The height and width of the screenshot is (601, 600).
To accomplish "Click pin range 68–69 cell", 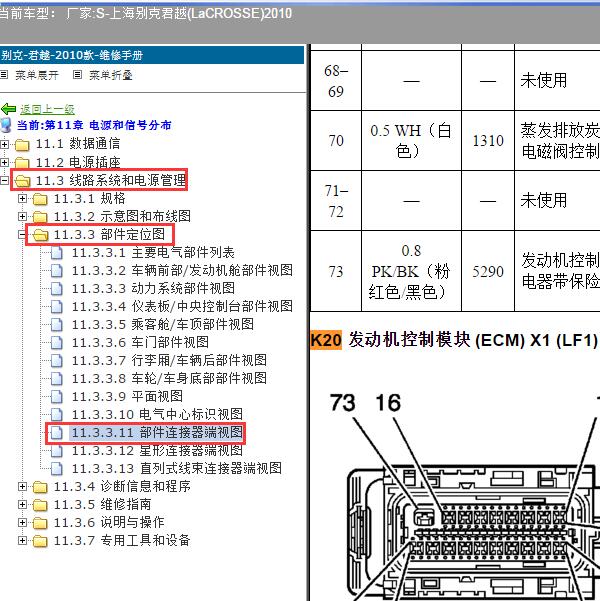I will point(336,81).
